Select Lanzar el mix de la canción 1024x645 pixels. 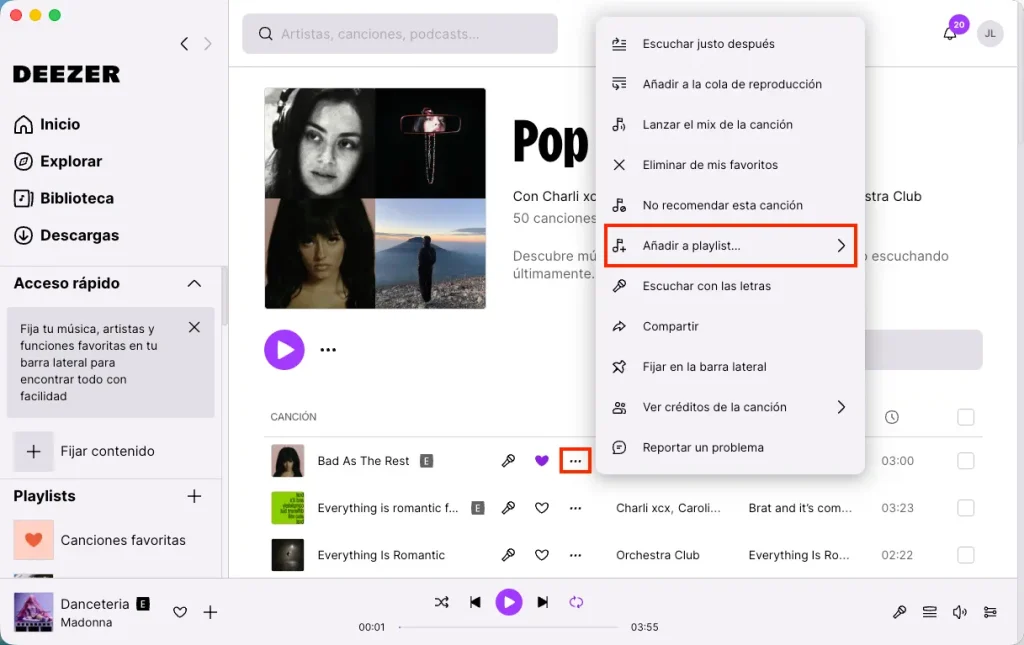(730, 125)
